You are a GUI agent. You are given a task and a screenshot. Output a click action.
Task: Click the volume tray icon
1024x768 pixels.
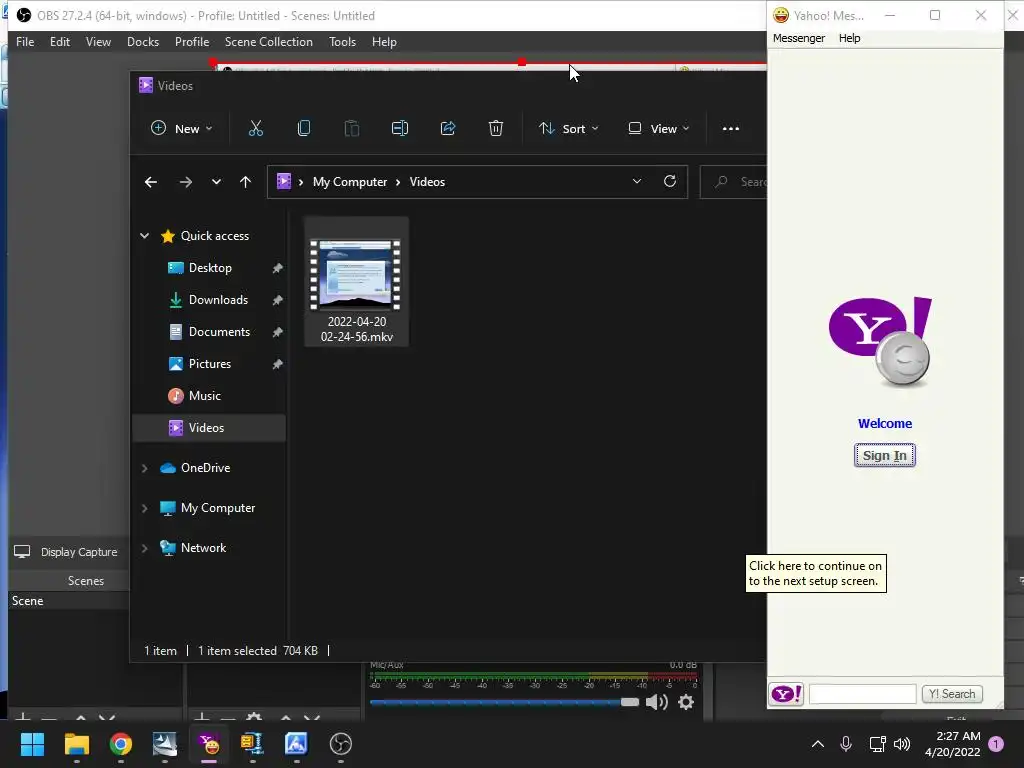pyautogui.click(x=902, y=744)
